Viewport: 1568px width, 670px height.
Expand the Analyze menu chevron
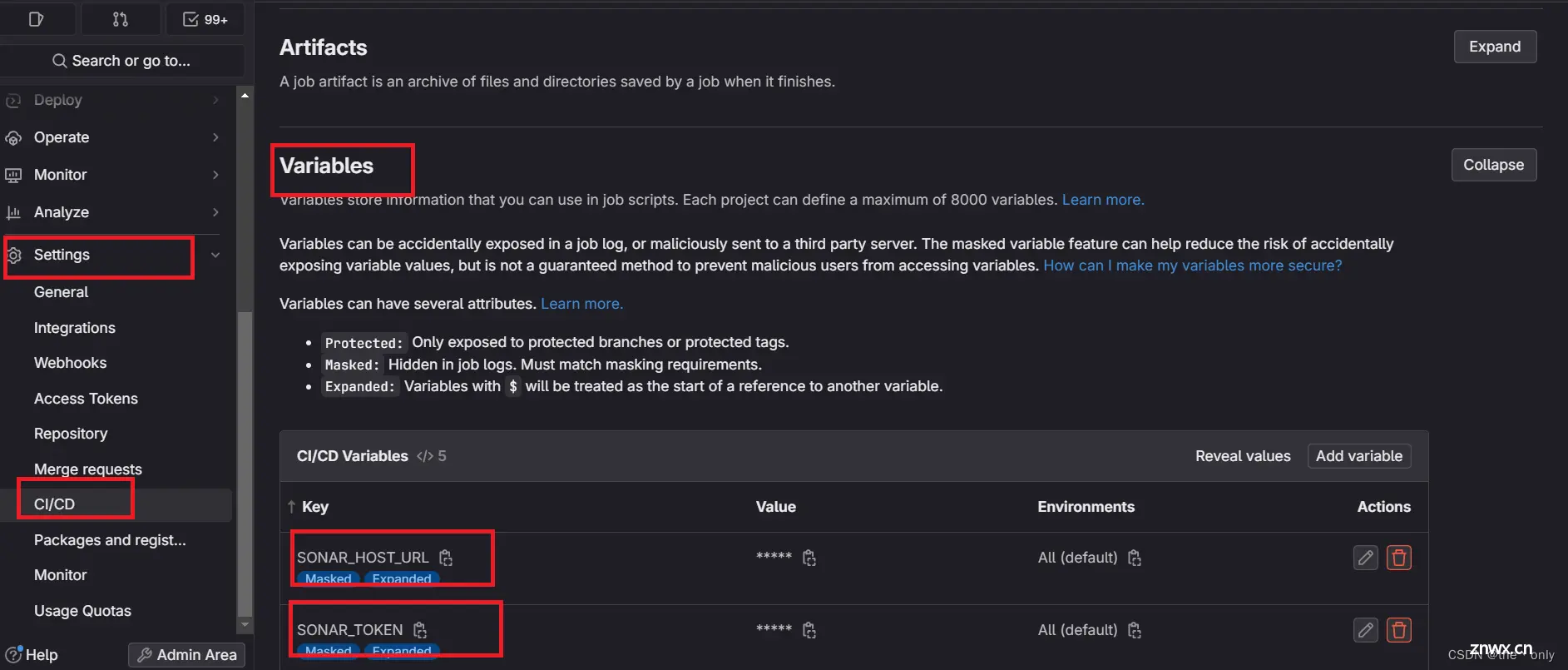[x=215, y=212]
